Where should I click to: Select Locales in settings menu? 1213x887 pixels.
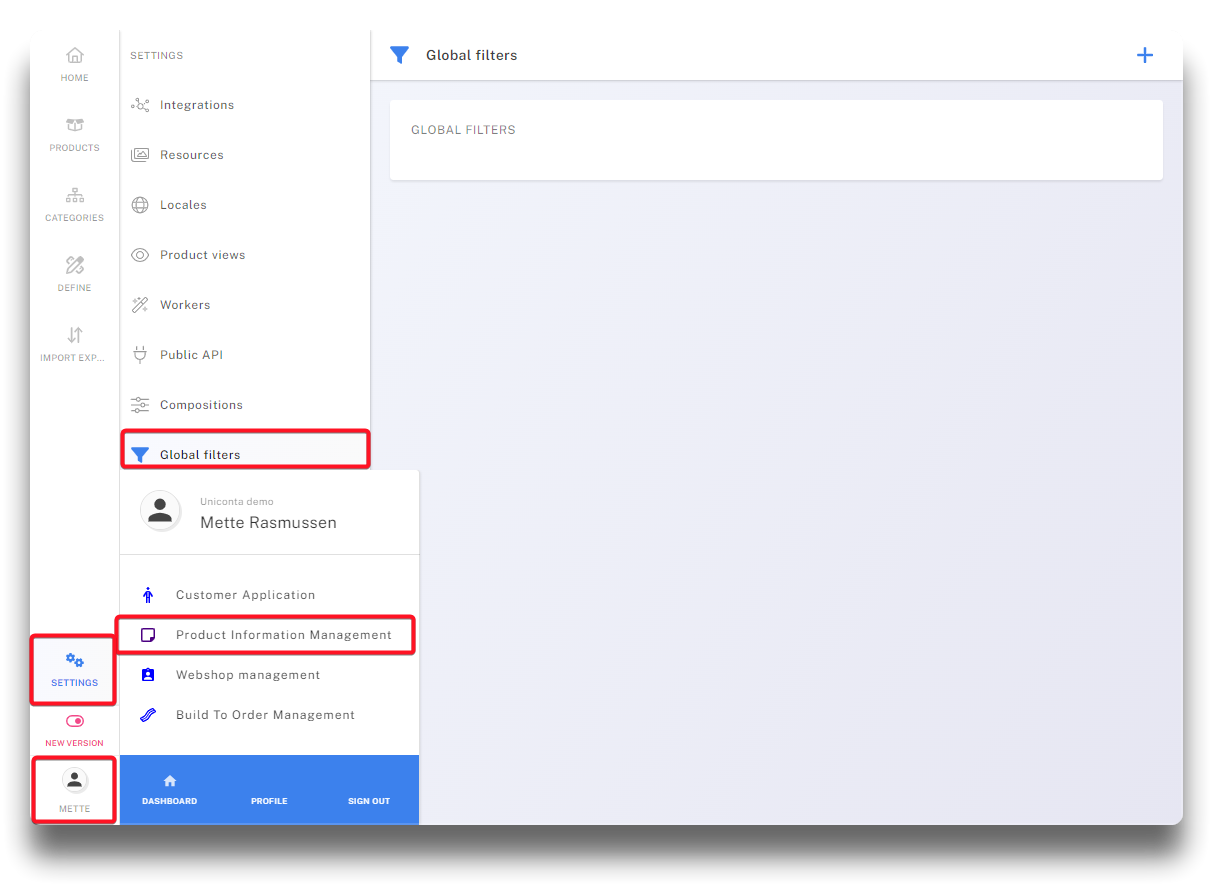[183, 205]
